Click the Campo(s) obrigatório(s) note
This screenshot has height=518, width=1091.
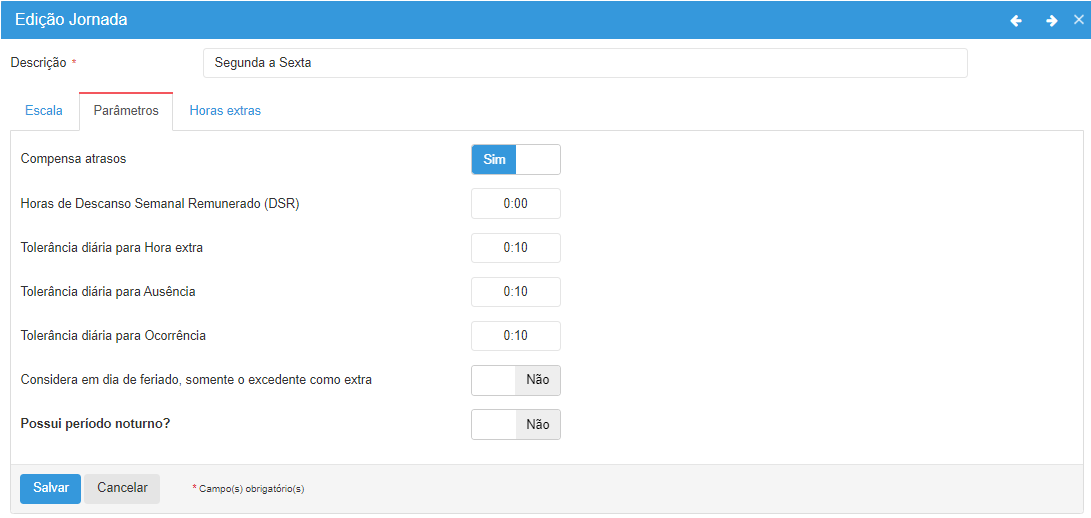[x=250, y=489]
